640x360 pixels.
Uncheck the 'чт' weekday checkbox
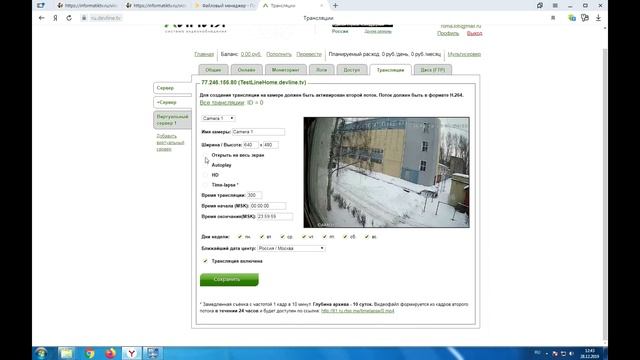pos(304,237)
